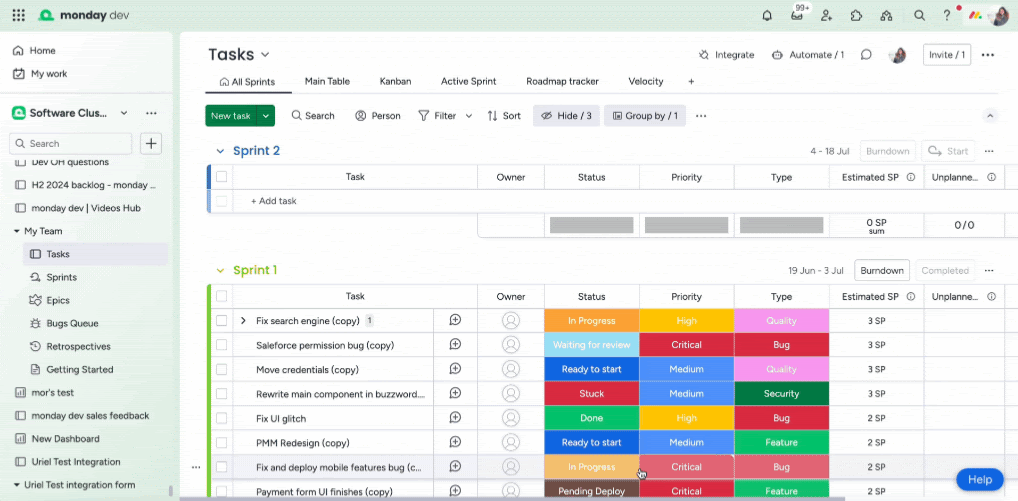Change Security type of Rewrite main component
Screen dimensions: 1018x501
click(x=782, y=394)
